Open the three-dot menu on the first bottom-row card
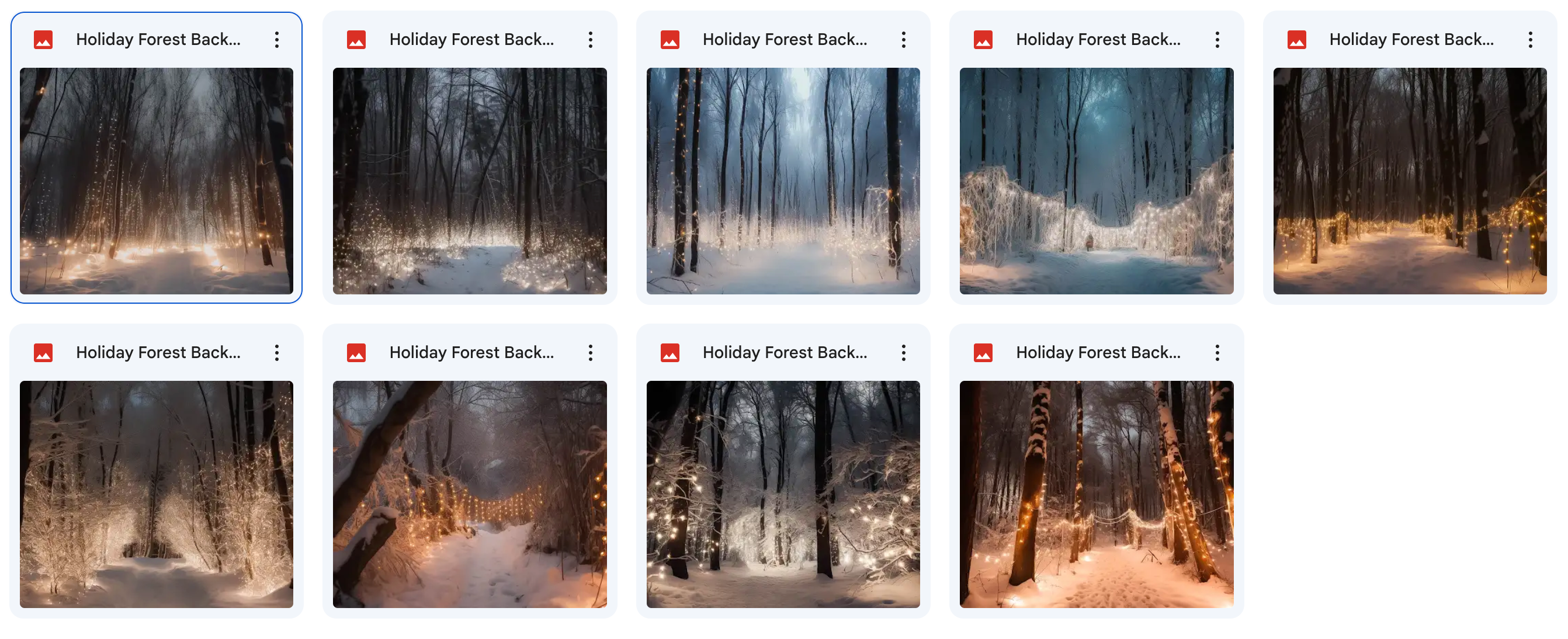 (276, 353)
